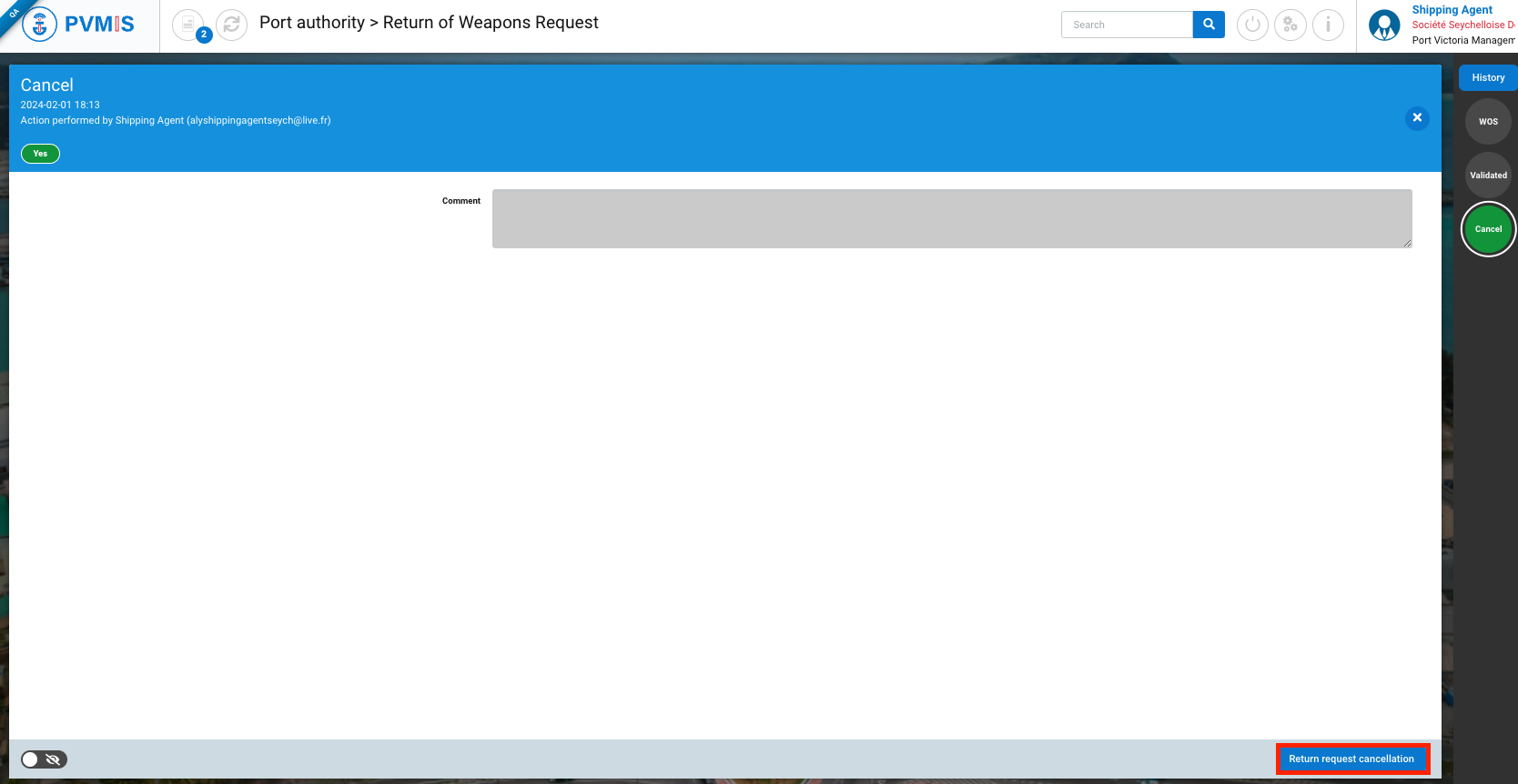Select the green Cancel history step

(x=1488, y=229)
